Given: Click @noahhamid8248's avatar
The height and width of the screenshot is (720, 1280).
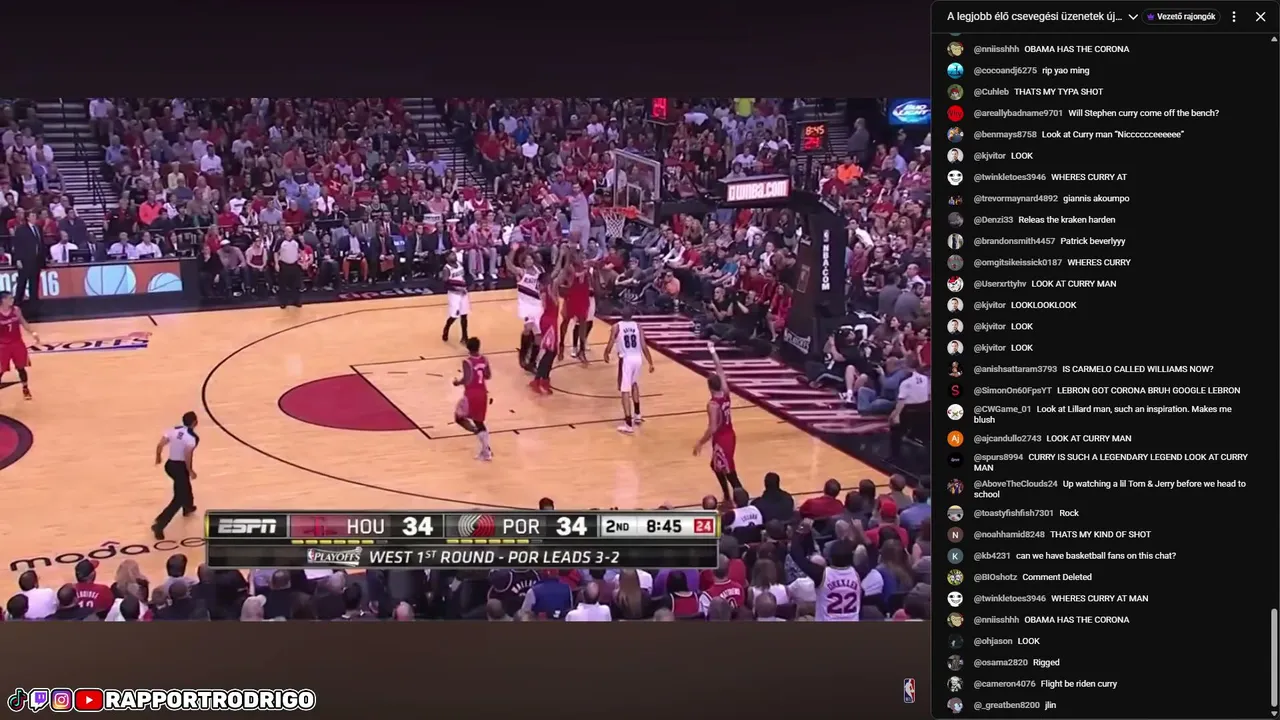Looking at the screenshot, I should point(955,535).
